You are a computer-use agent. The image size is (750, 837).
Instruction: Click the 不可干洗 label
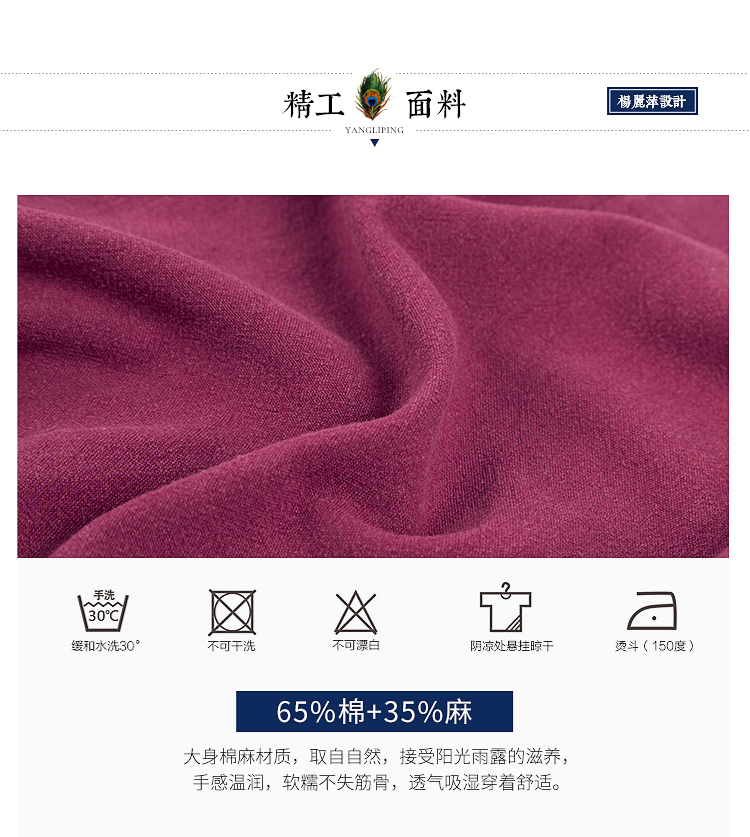coord(231,646)
